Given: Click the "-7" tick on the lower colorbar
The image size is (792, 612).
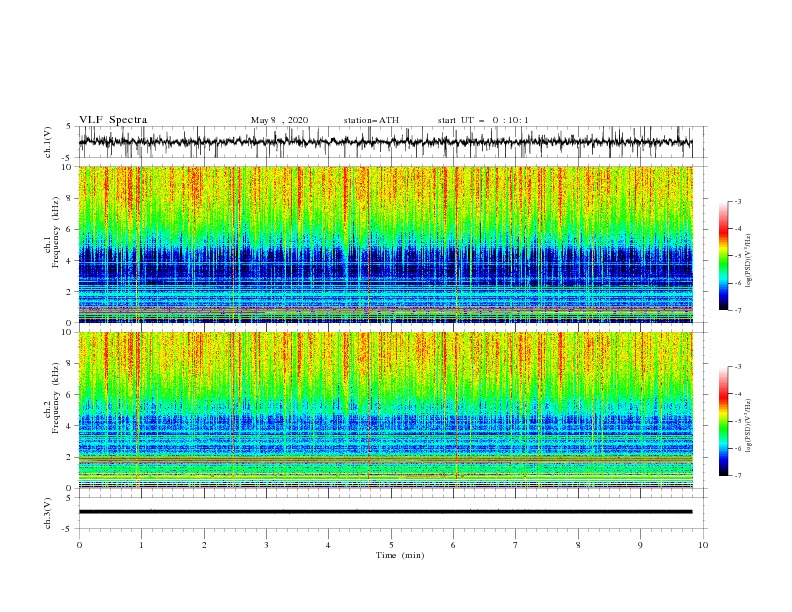Looking at the screenshot, I should [x=737, y=476].
